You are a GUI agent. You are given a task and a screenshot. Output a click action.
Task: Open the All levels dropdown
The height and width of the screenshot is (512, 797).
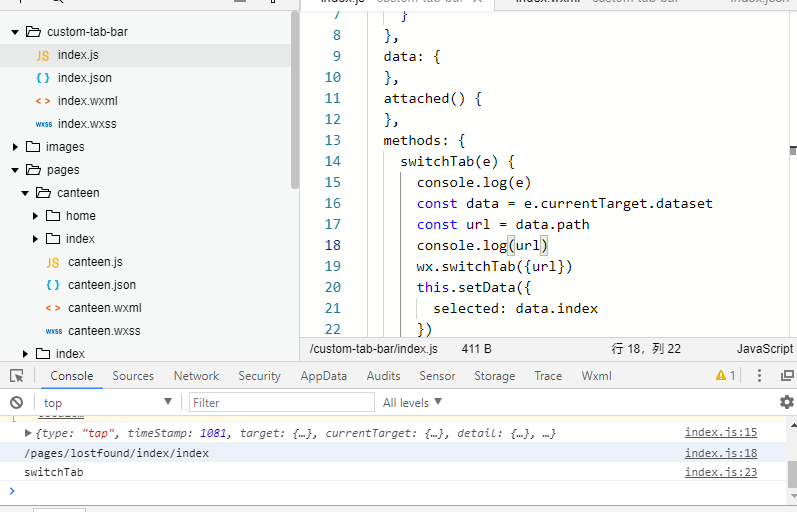coord(412,403)
